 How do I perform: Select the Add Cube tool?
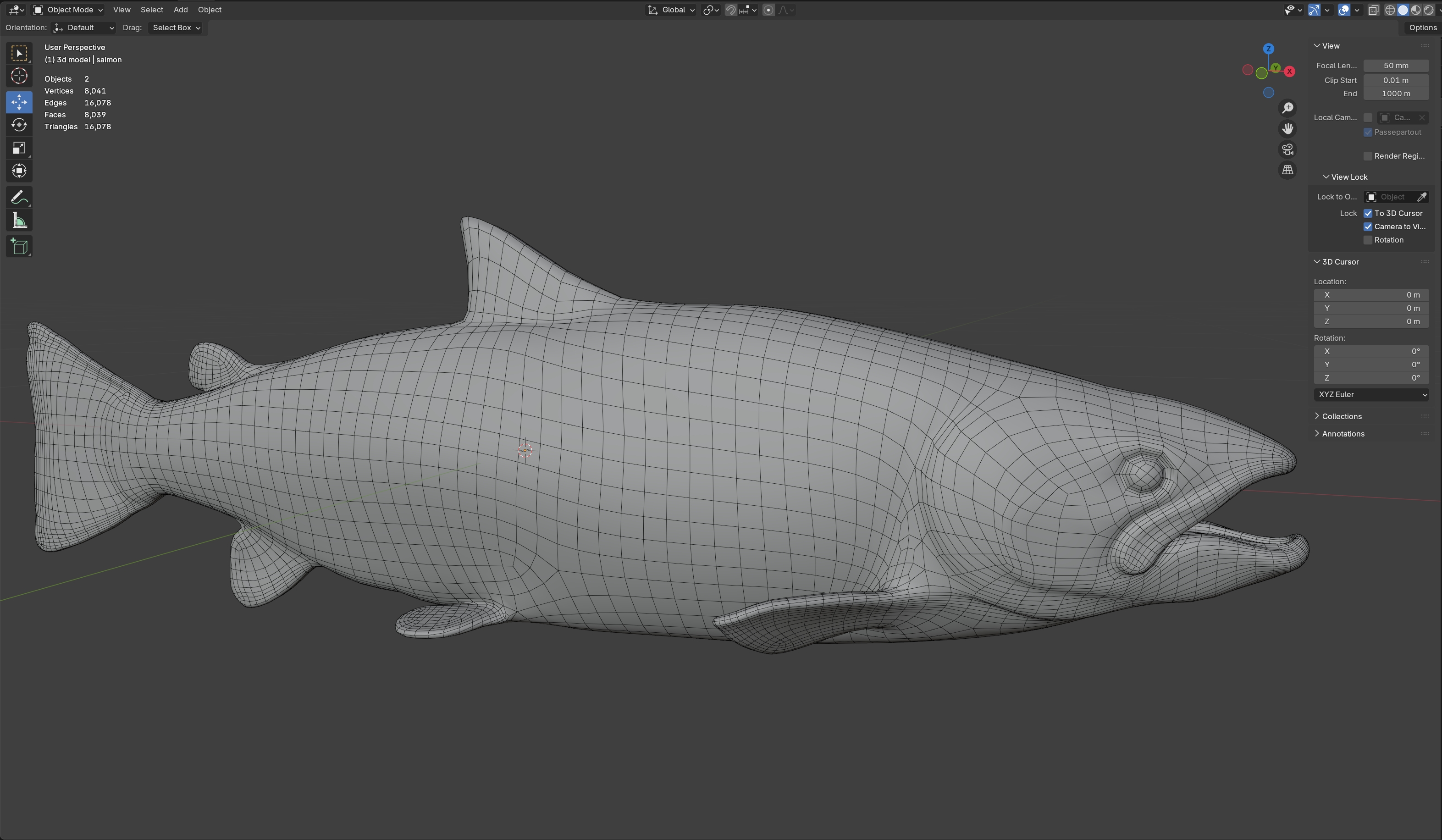19,247
